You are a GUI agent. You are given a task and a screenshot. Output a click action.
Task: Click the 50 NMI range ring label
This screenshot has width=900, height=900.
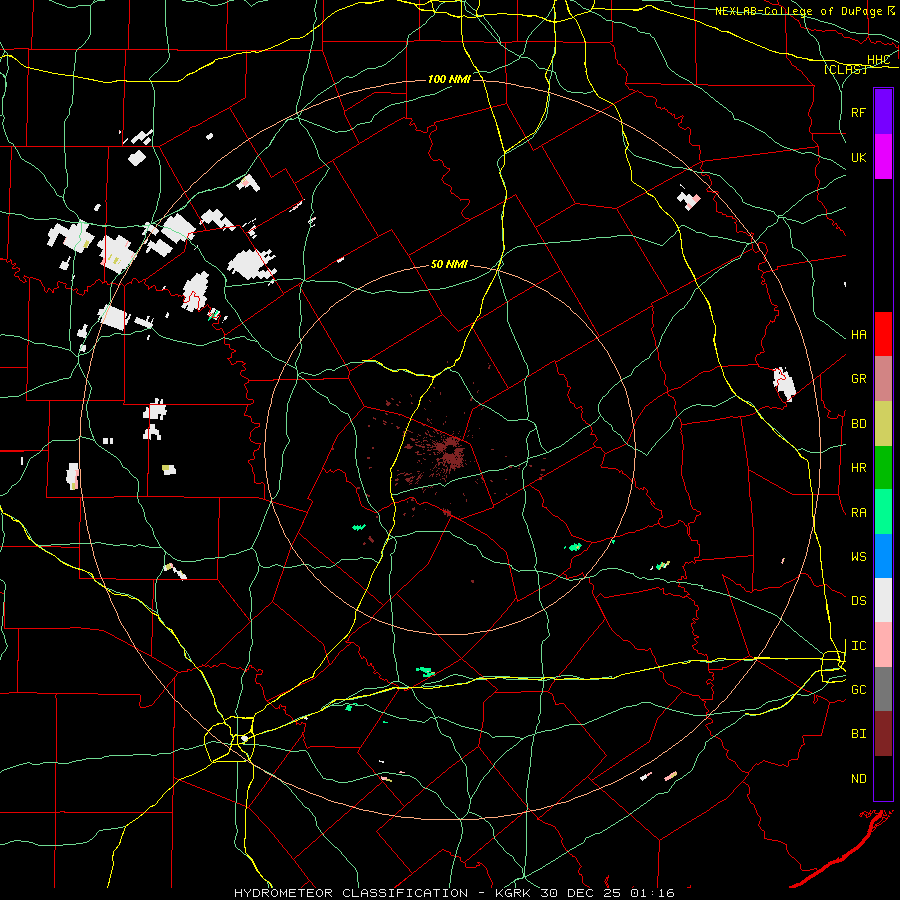(x=449, y=264)
